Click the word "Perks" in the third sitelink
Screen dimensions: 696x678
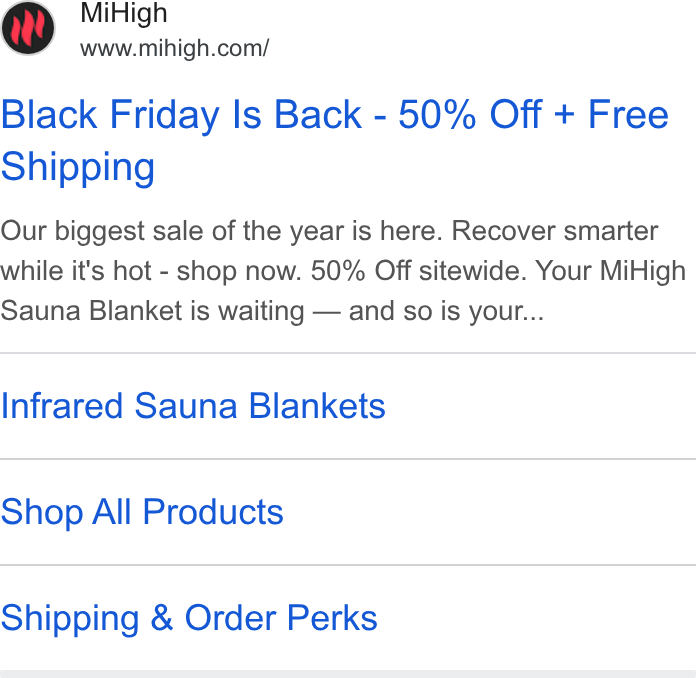point(332,618)
